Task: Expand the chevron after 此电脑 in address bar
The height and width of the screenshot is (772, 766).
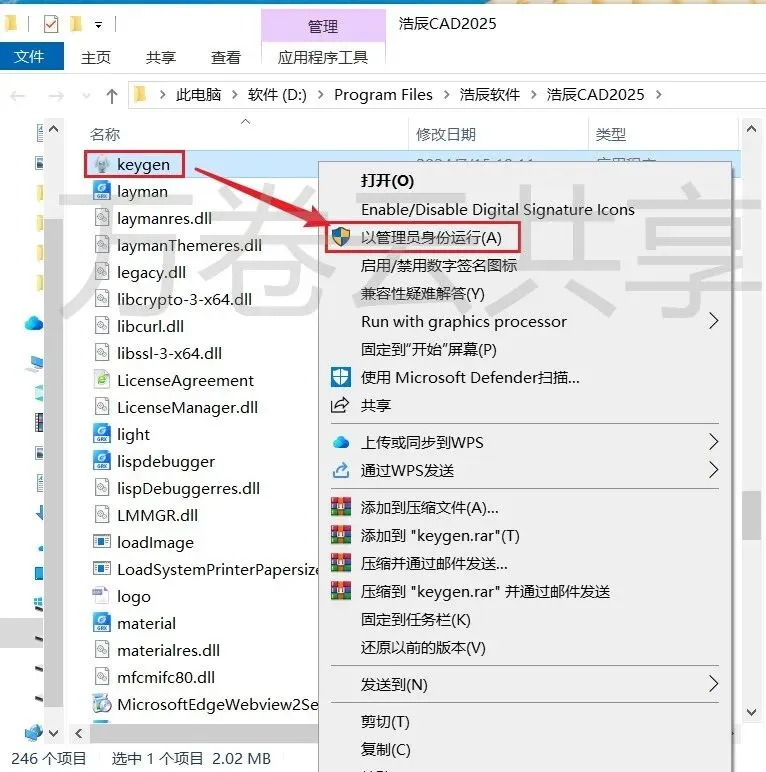Action: pos(235,95)
